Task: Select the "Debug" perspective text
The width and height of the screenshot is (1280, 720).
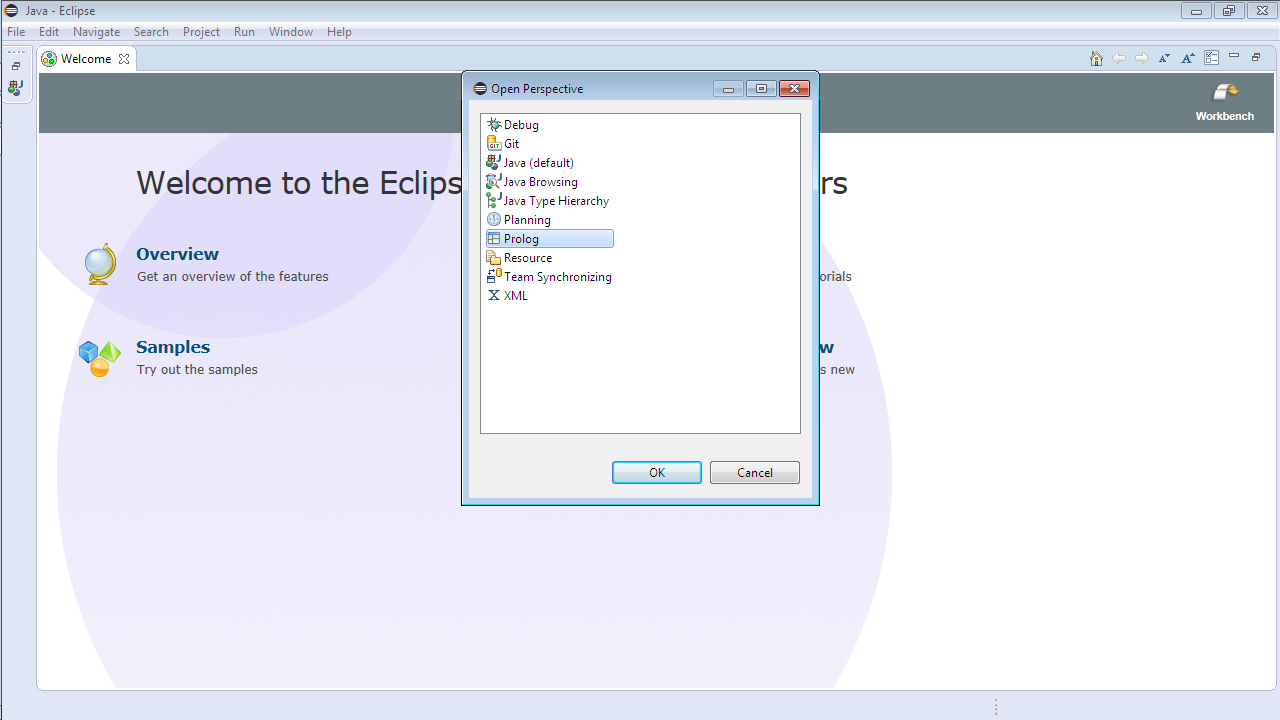Action: (x=521, y=125)
